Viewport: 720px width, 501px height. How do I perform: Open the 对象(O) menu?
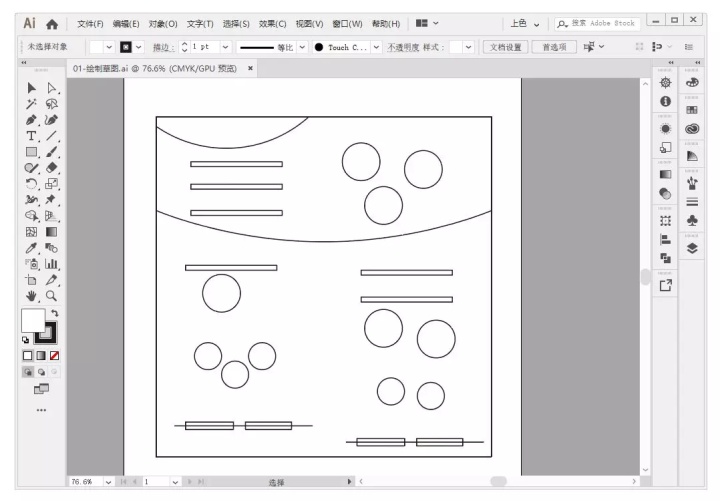click(163, 24)
